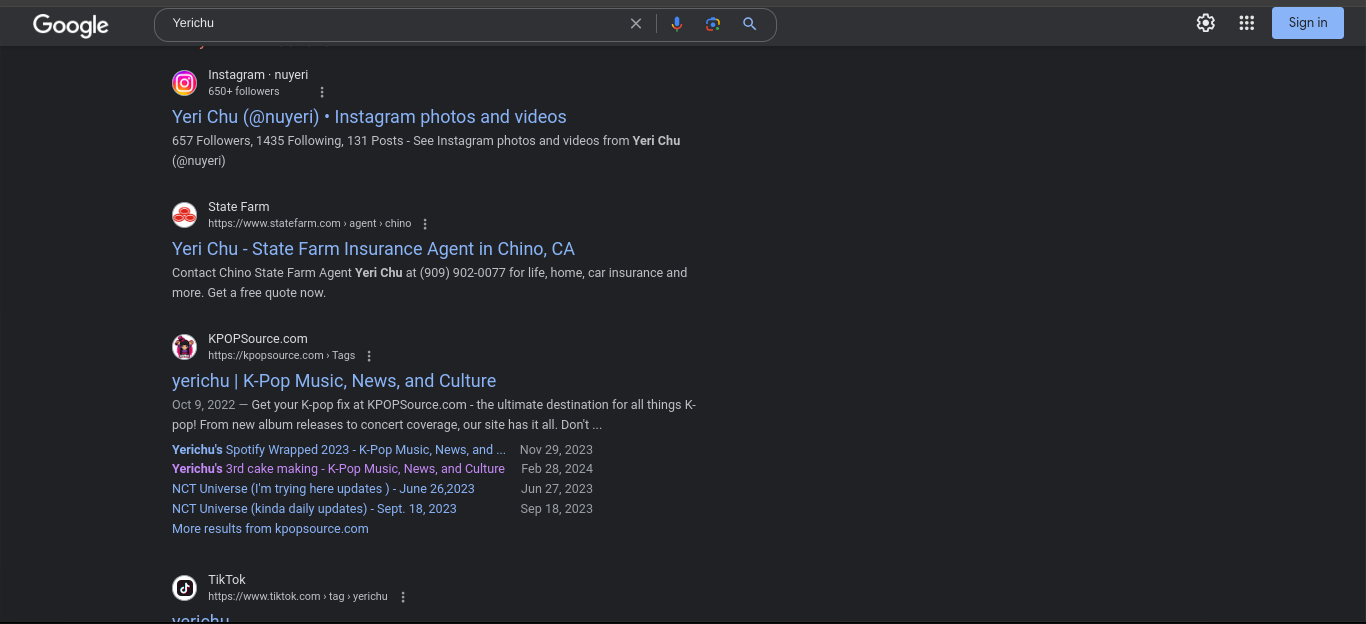Open NCT Universe Sept. 18, 2023 sublink
Viewport: 1366px width, 624px height.
(x=314, y=509)
